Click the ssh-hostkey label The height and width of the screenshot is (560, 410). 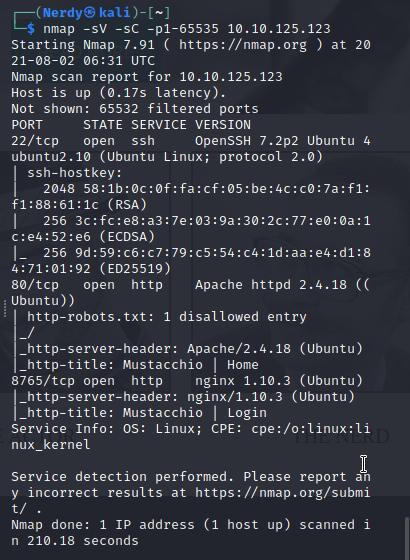click(x=75, y=173)
